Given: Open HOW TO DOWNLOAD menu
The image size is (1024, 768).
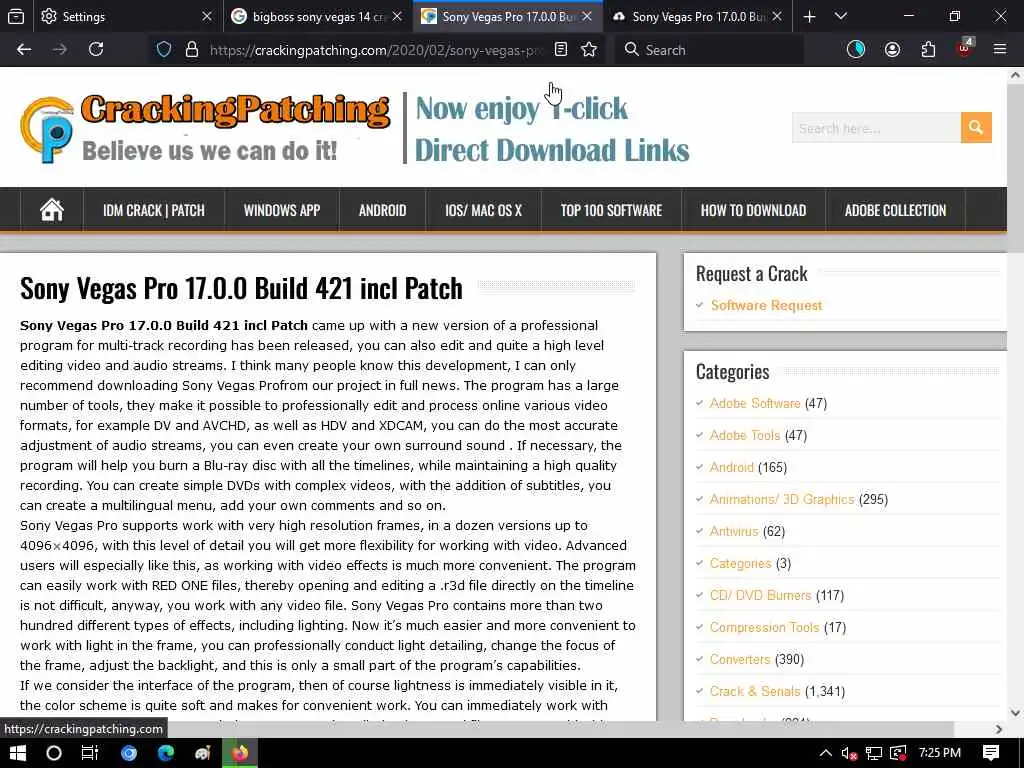Looking at the screenshot, I should click(x=754, y=210).
